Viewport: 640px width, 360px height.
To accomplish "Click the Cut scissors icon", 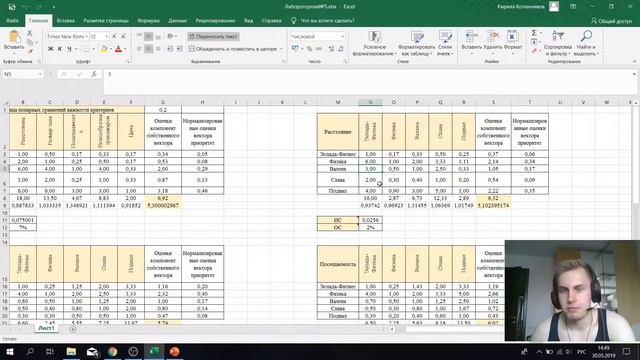I will coord(29,33).
